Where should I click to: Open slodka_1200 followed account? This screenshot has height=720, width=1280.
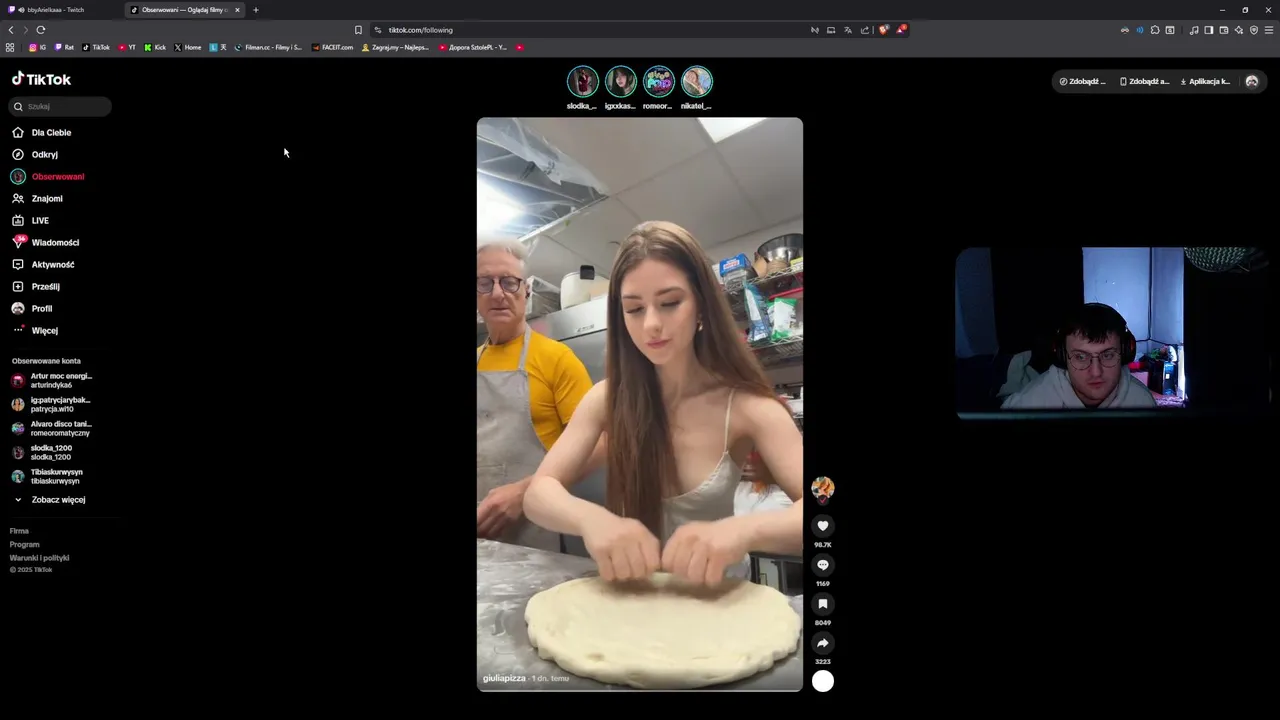point(42,452)
